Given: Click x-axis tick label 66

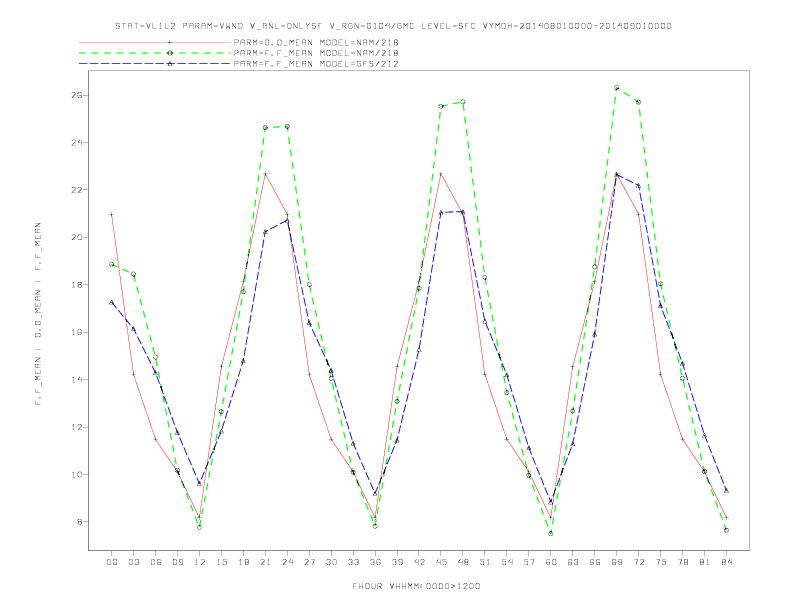Looking at the screenshot, I should click(595, 562).
